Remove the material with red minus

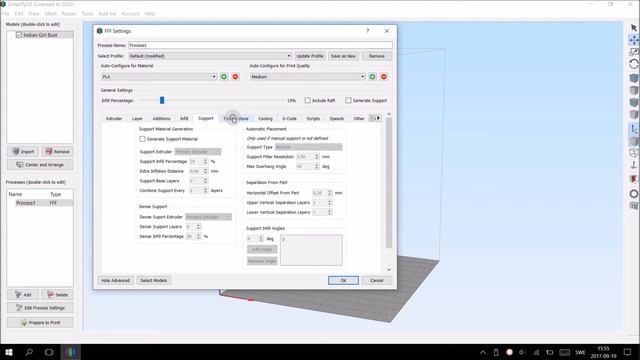tap(235, 77)
